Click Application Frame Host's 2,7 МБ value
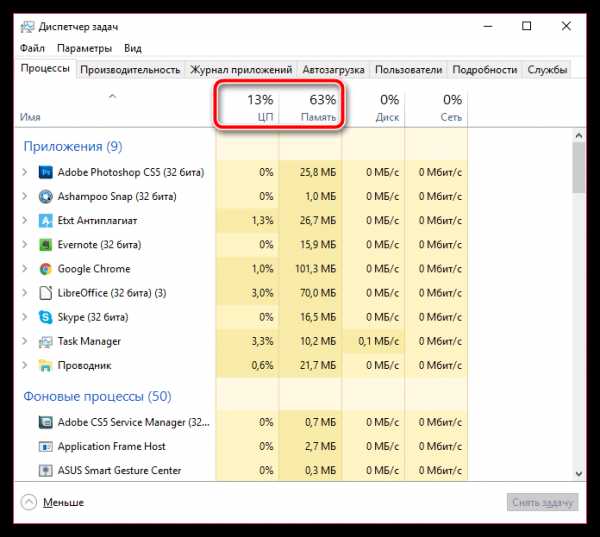The width and height of the screenshot is (600, 537). pyautogui.click(x=320, y=447)
